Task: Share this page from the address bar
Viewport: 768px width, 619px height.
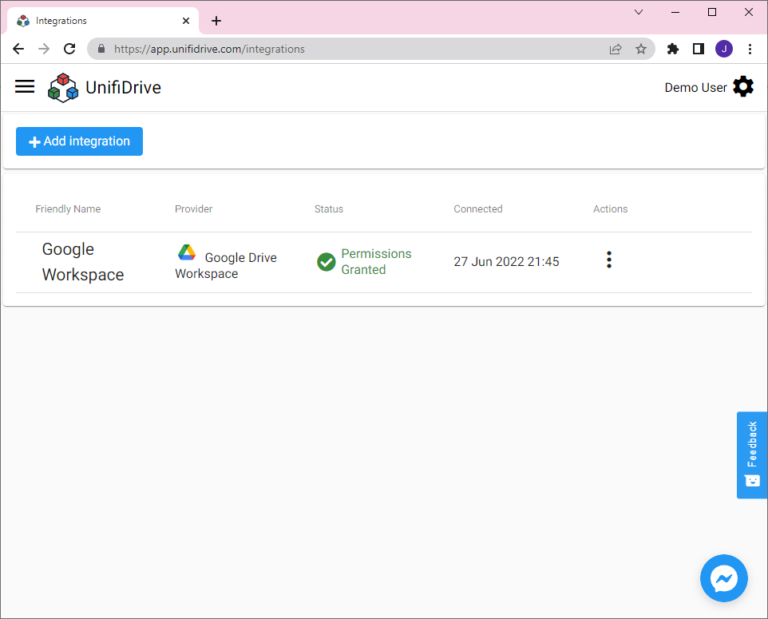Action: click(x=615, y=48)
